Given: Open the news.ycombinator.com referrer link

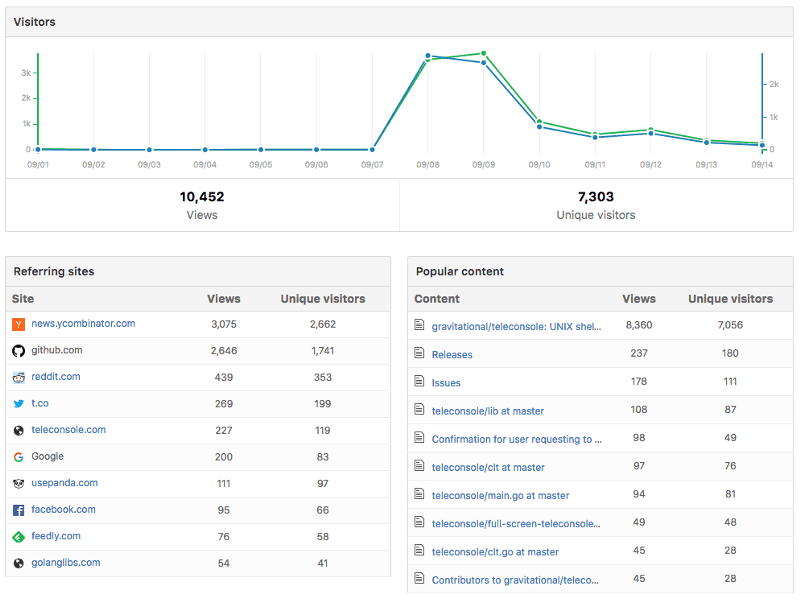Looking at the screenshot, I should 83,324.
